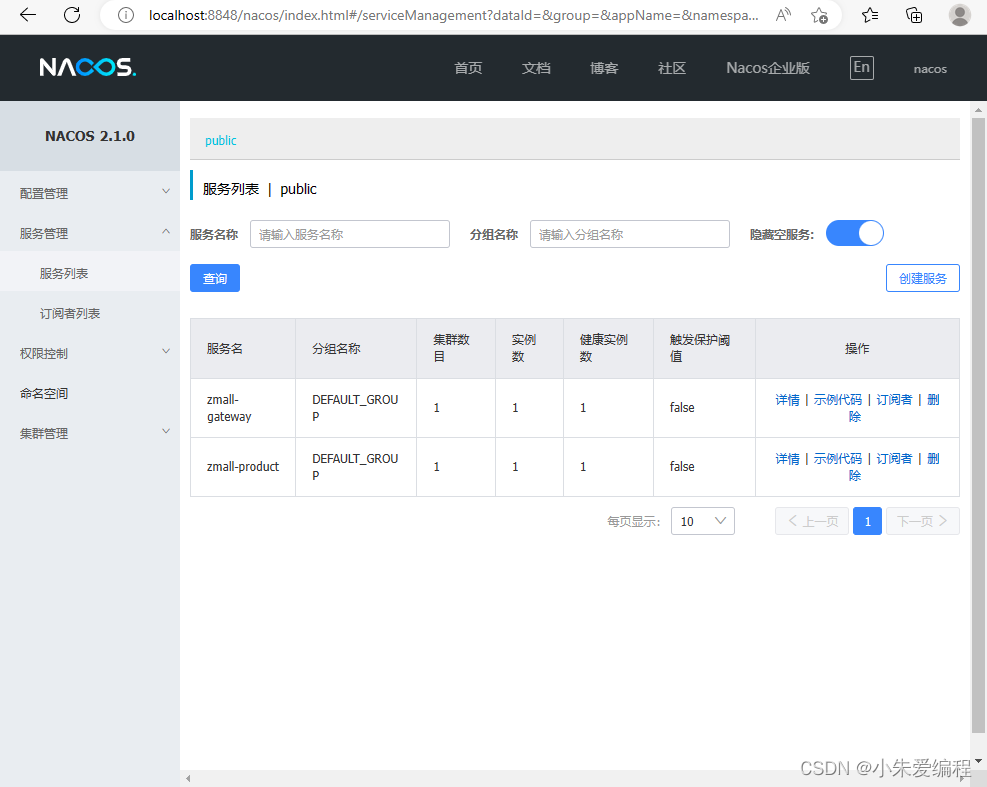Collapse the 服务管理 sidebar menu
The width and height of the screenshot is (987, 787).
90,233
